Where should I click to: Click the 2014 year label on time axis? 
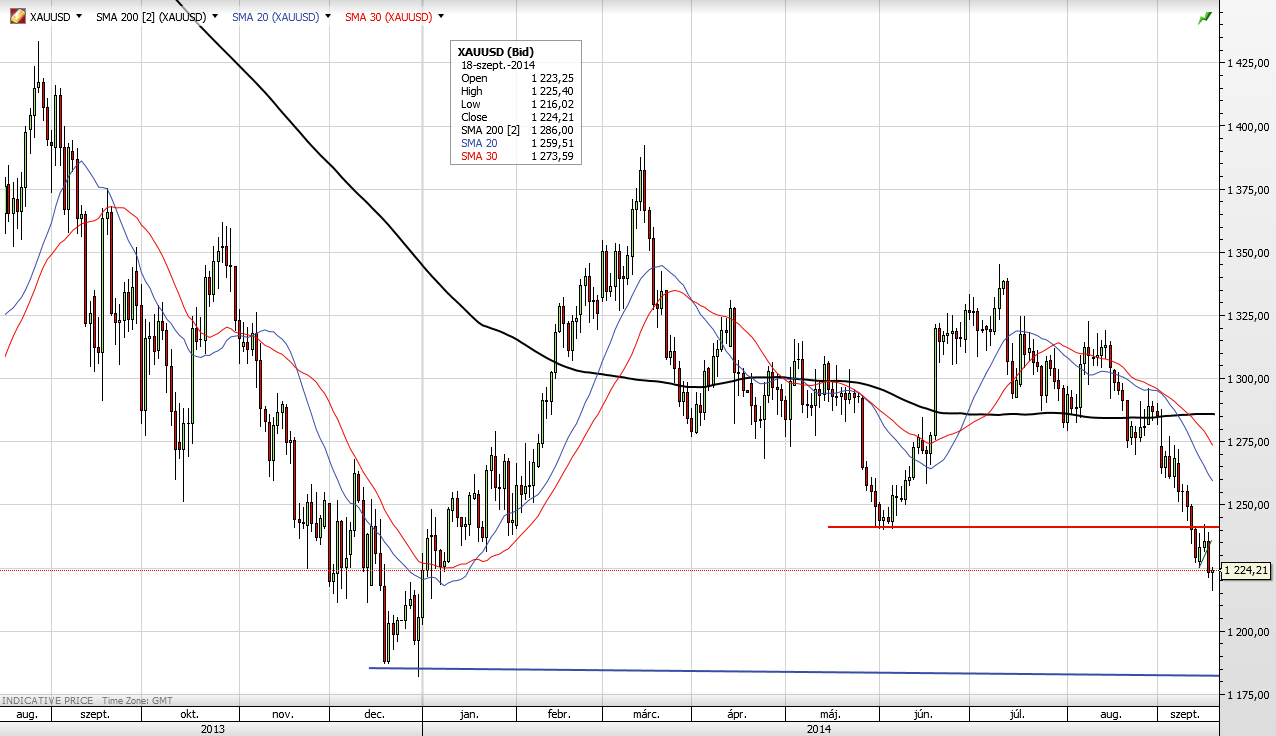coord(818,729)
